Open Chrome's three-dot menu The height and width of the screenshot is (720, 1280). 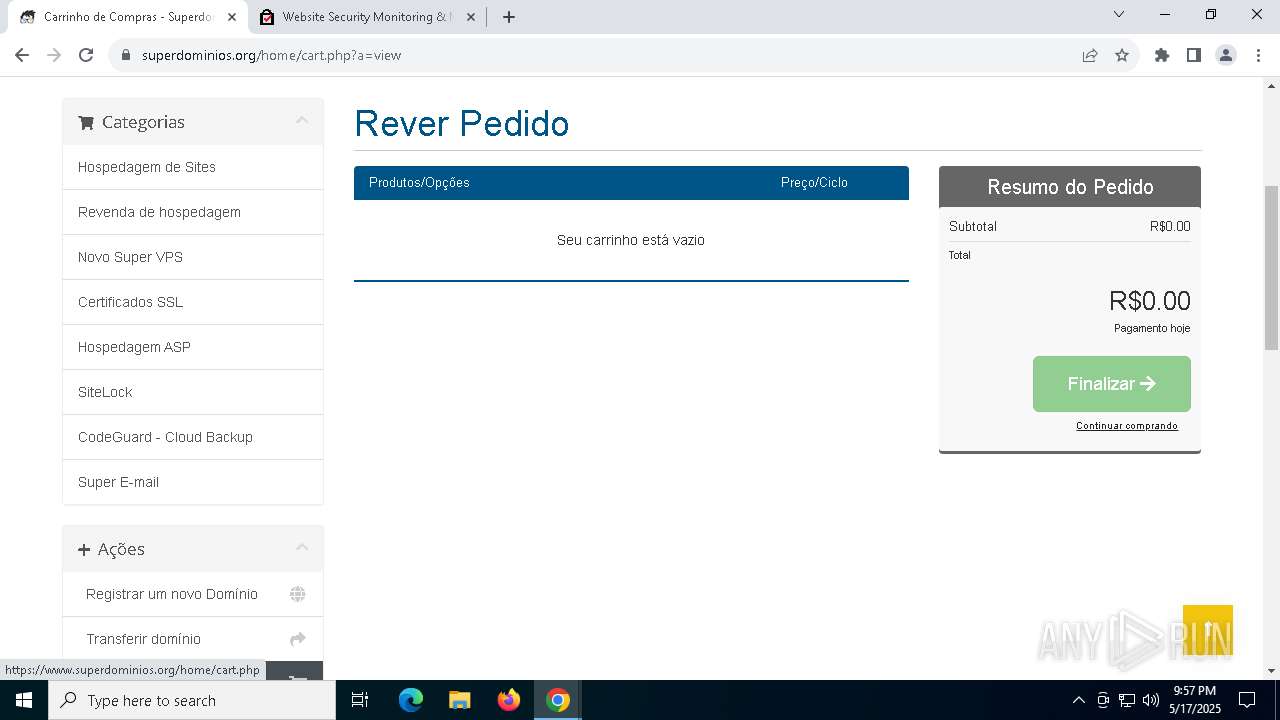tap(1257, 55)
